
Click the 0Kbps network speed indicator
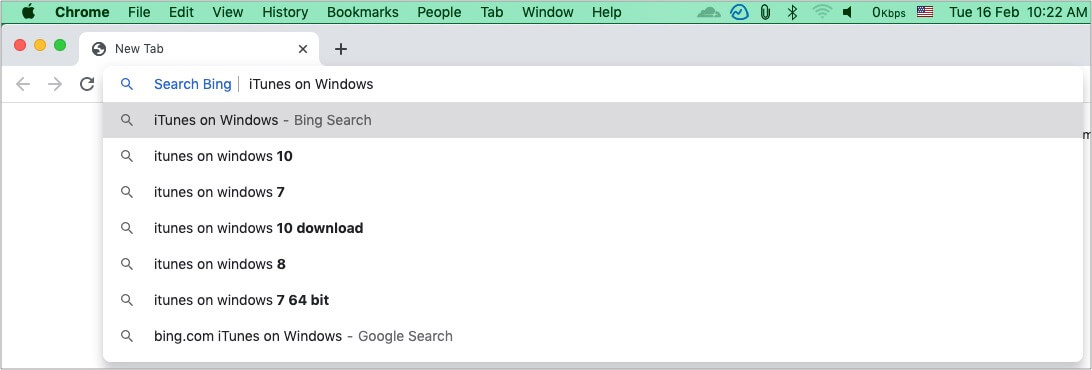tap(888, 12)
